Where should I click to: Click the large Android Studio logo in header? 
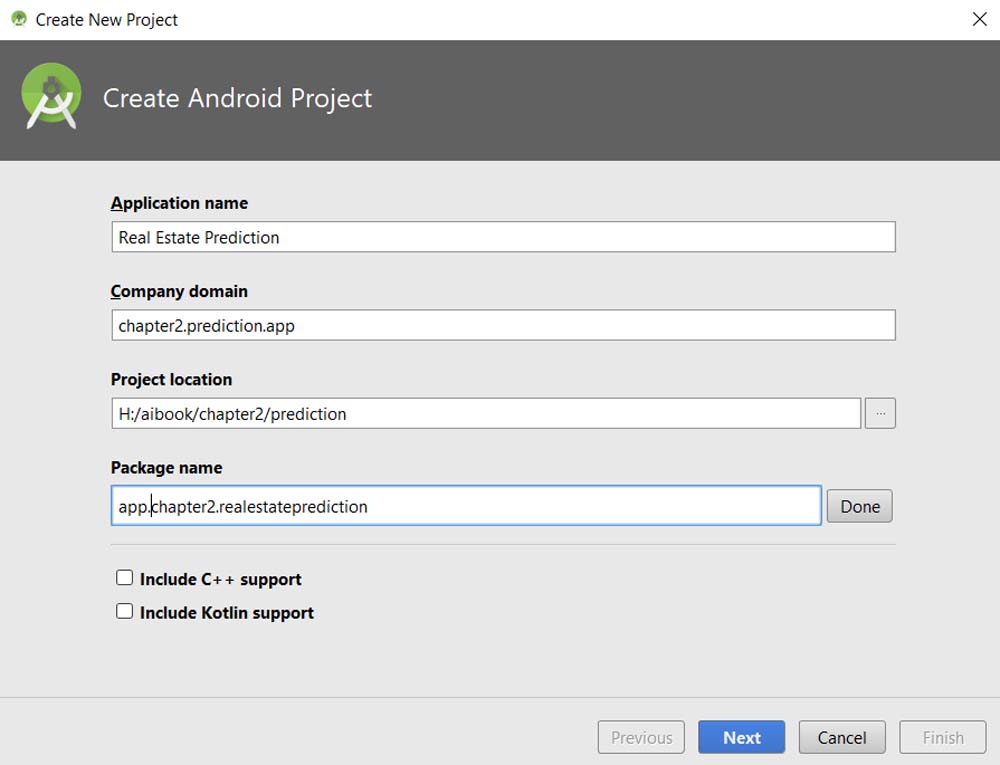[51, 97]
